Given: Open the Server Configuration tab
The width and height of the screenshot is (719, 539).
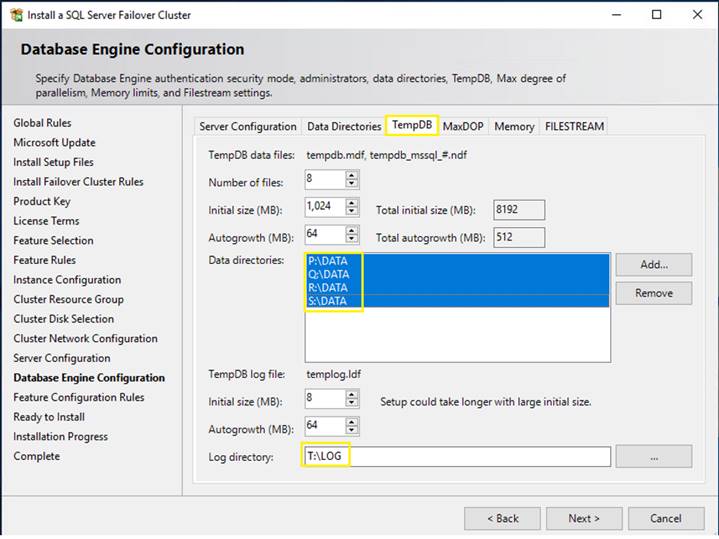Looking at the screenshot, I should point(248,127).
